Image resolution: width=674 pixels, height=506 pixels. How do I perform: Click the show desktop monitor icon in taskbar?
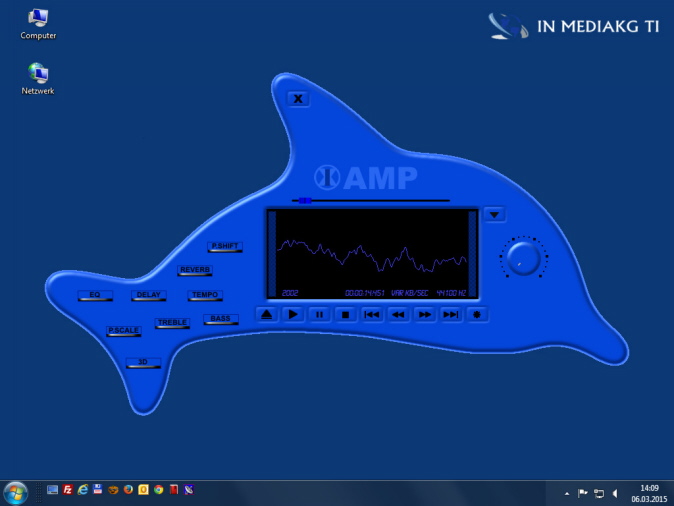point(52,490)
